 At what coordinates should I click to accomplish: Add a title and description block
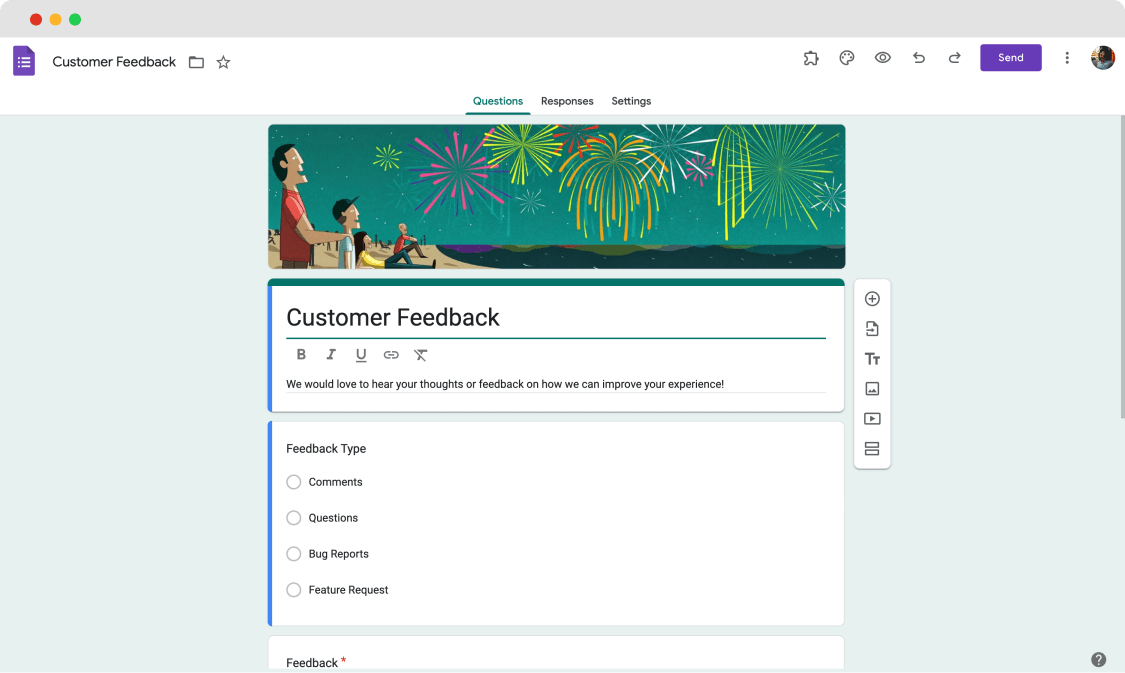click(x=872, y=358)
